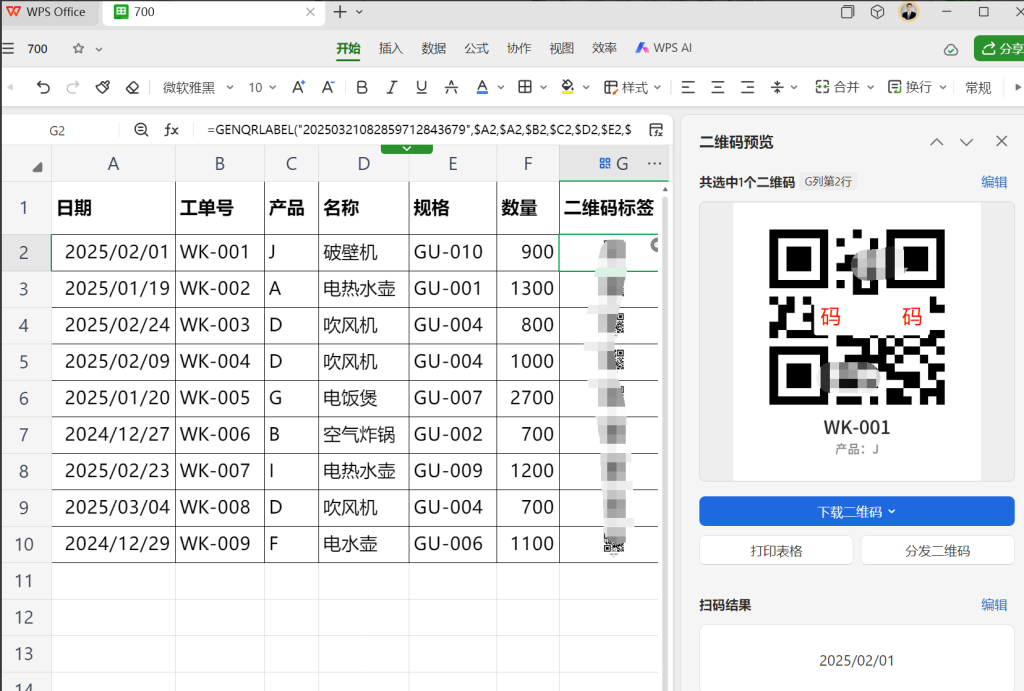Click the 换行 wrap text button

910,87
